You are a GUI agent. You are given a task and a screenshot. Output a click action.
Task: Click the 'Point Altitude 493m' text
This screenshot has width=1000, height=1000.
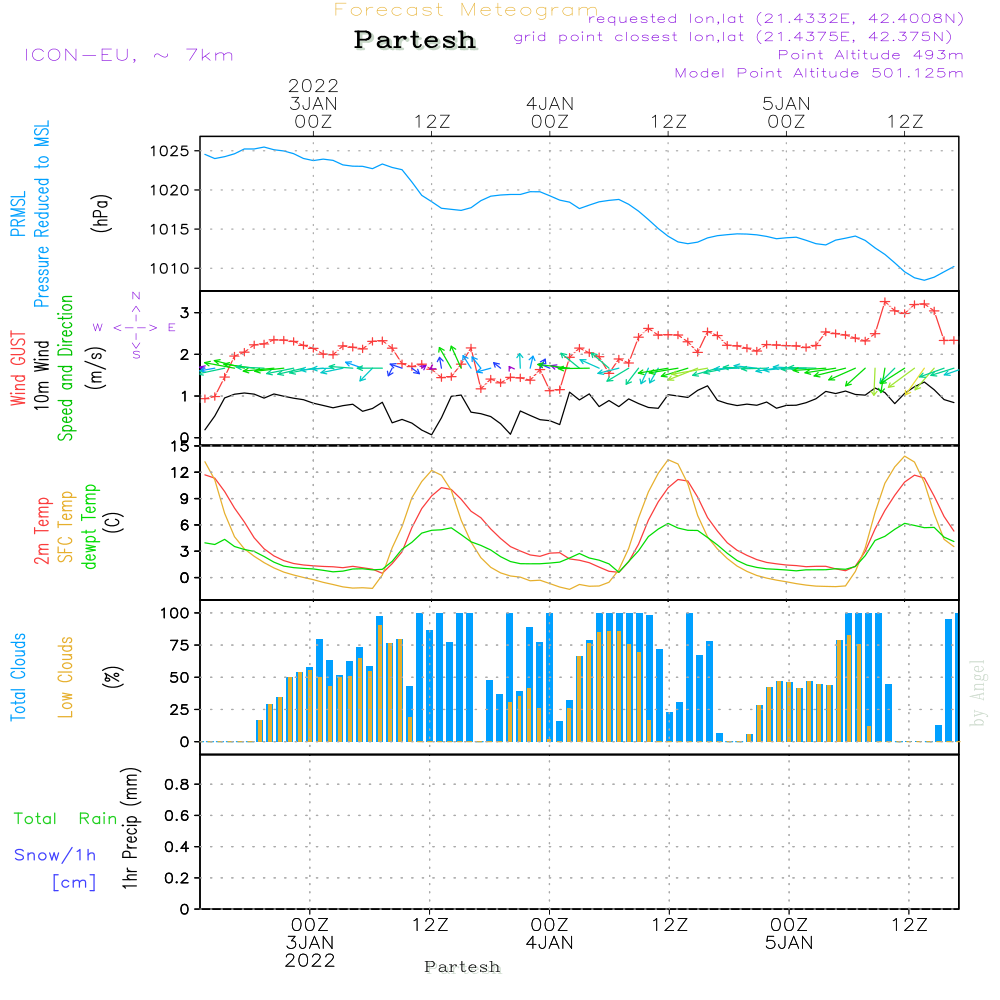[x=871, y=55]
